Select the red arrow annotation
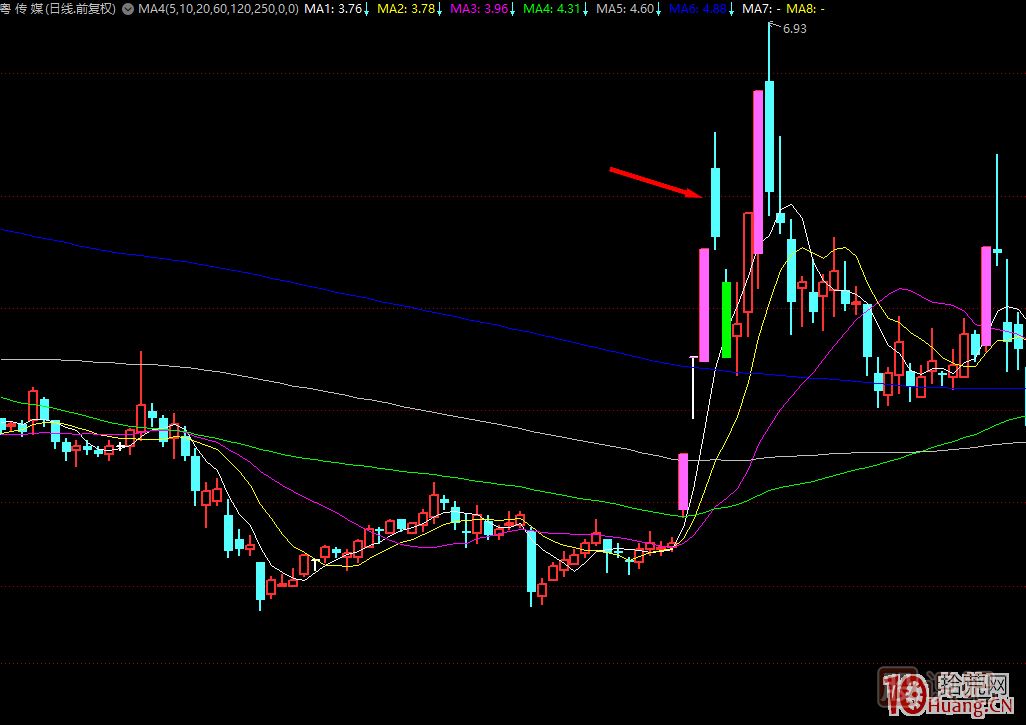This screenshot has width=1026, height=725. (x=655, y=183)
